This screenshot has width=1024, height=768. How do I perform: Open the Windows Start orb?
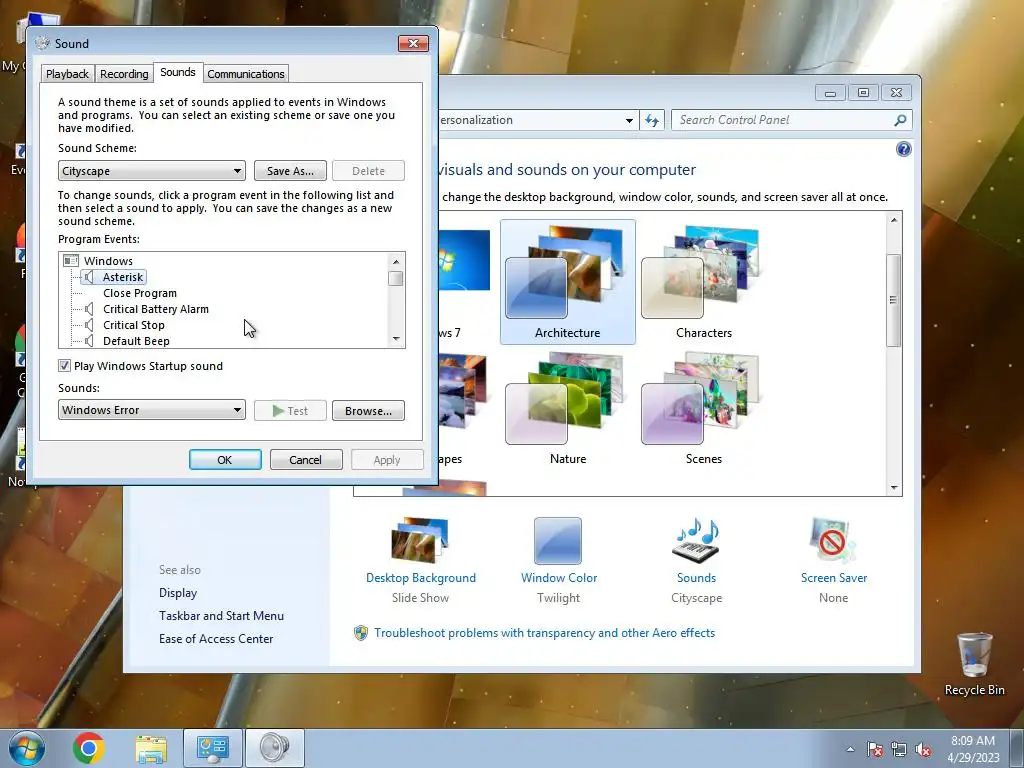click(x=27, y=748)
